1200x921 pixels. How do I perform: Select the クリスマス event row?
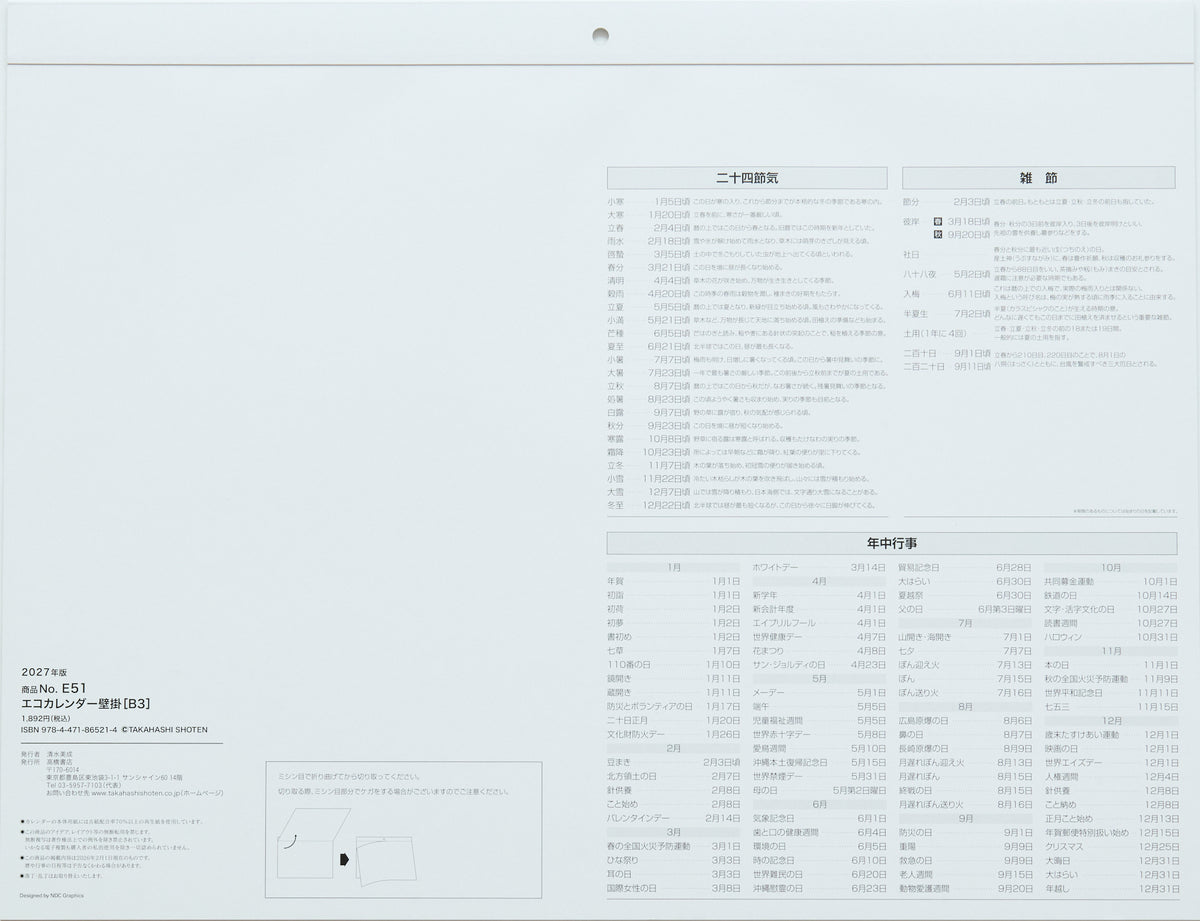[x=1111, y=846]
